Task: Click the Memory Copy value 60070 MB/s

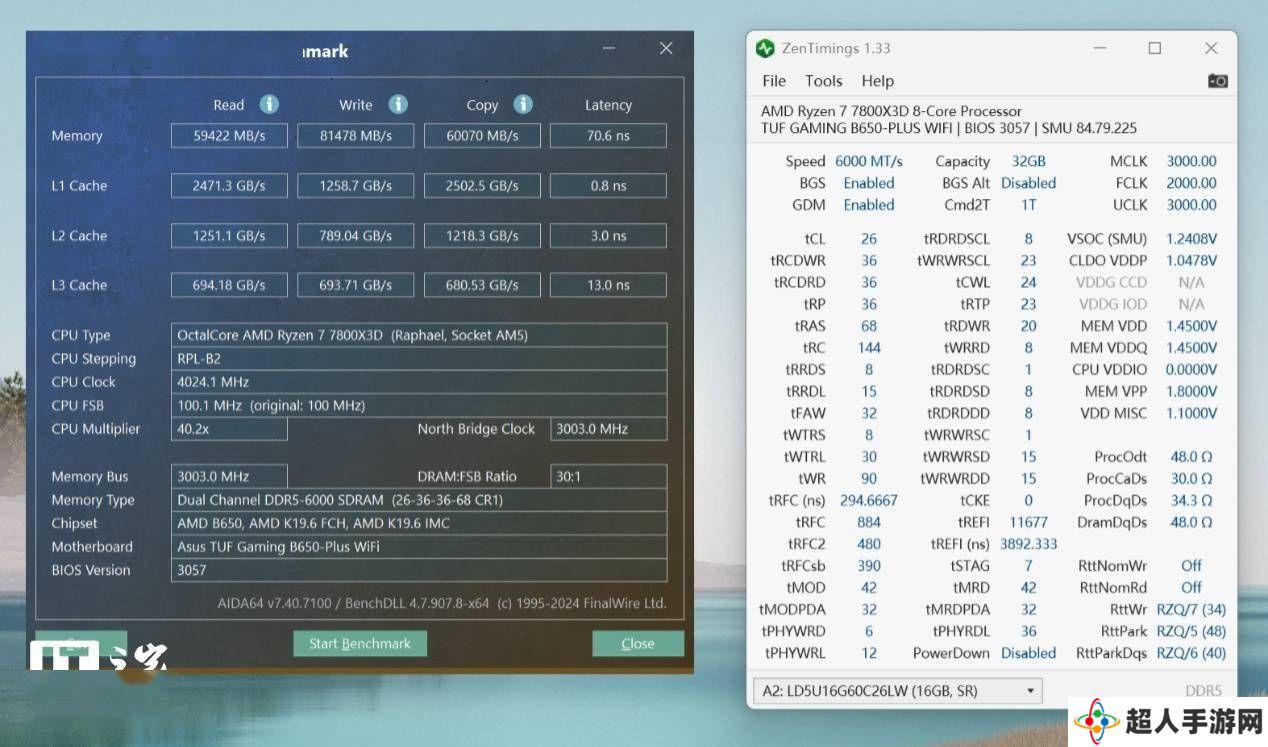Action: 482,136
